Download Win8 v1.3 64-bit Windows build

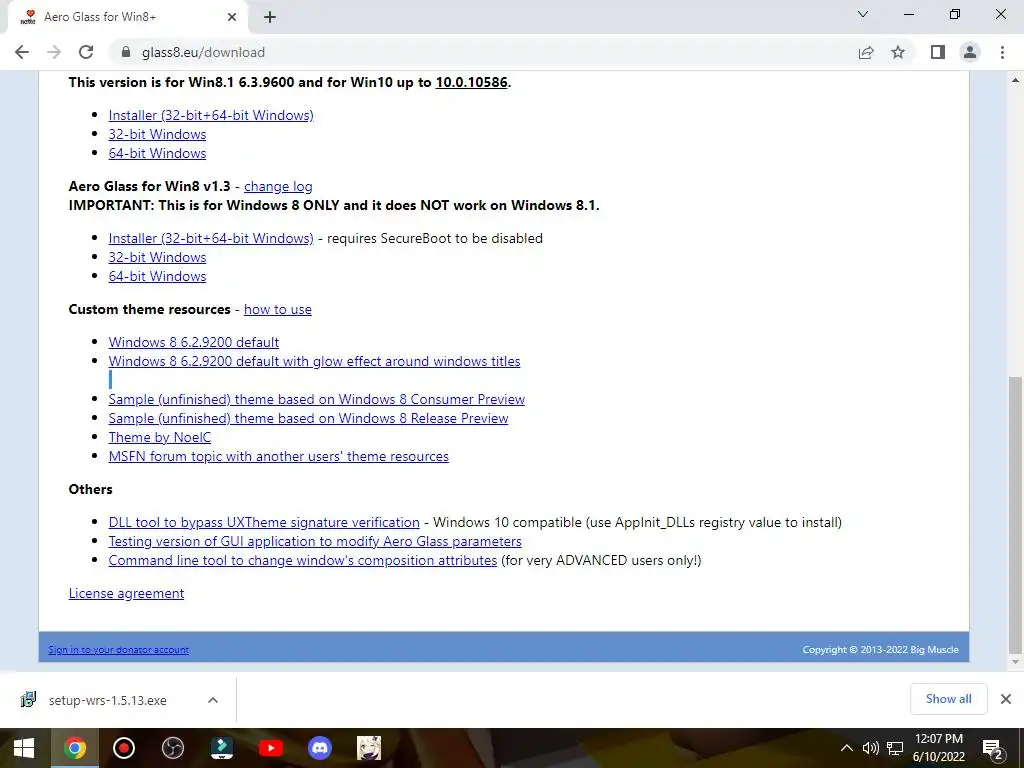pos(157,276)
